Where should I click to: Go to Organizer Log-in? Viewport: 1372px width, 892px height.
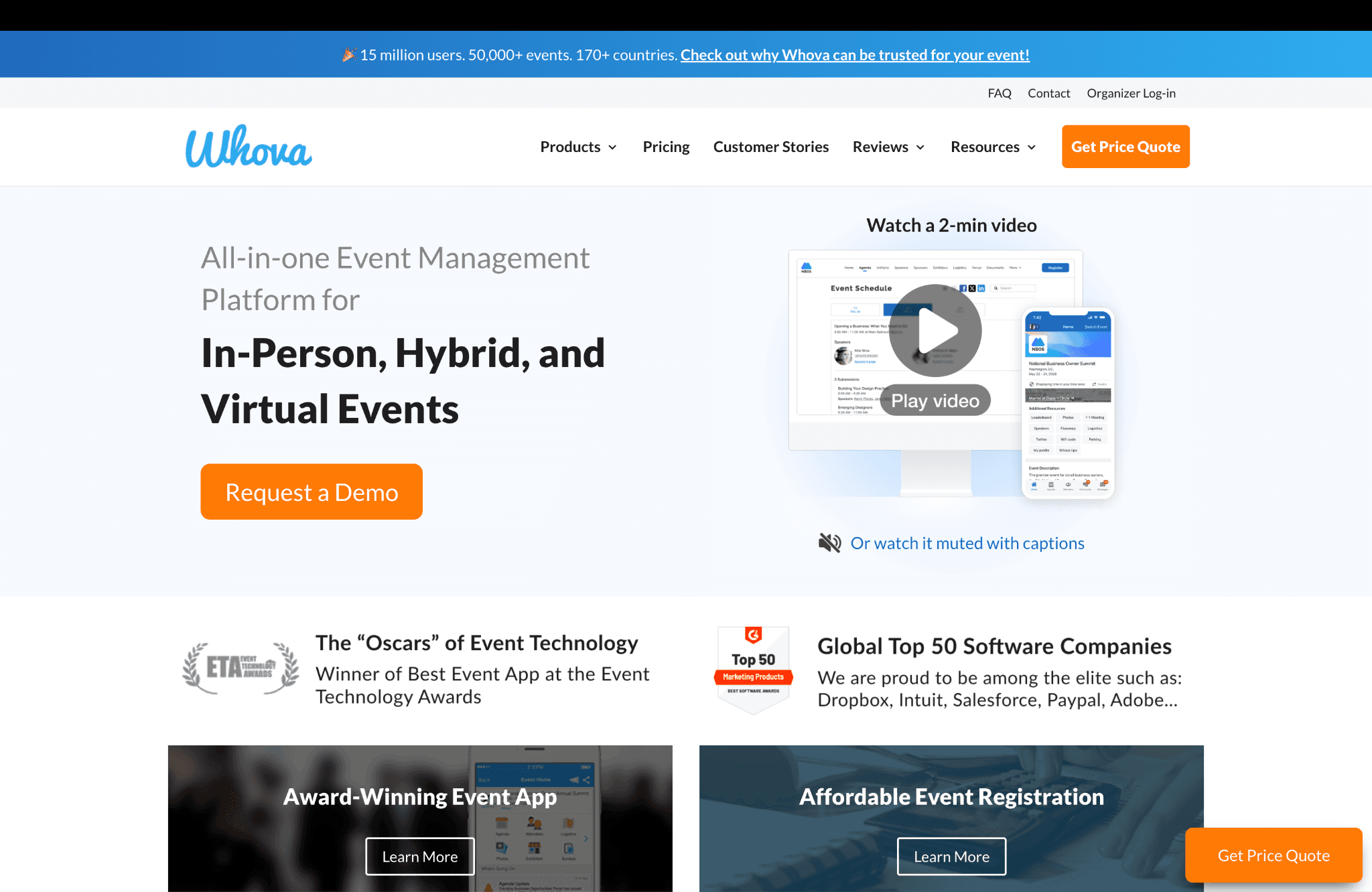click(1131, 93)
